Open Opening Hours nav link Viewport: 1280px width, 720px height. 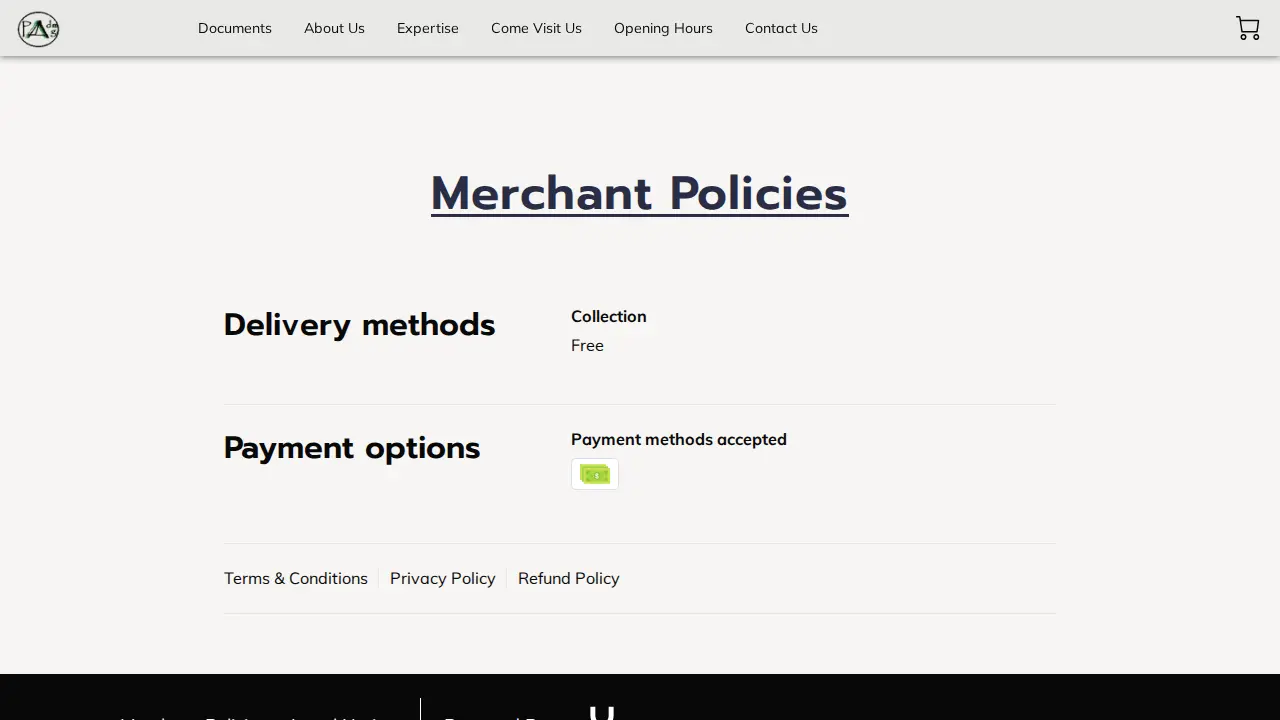663,28
